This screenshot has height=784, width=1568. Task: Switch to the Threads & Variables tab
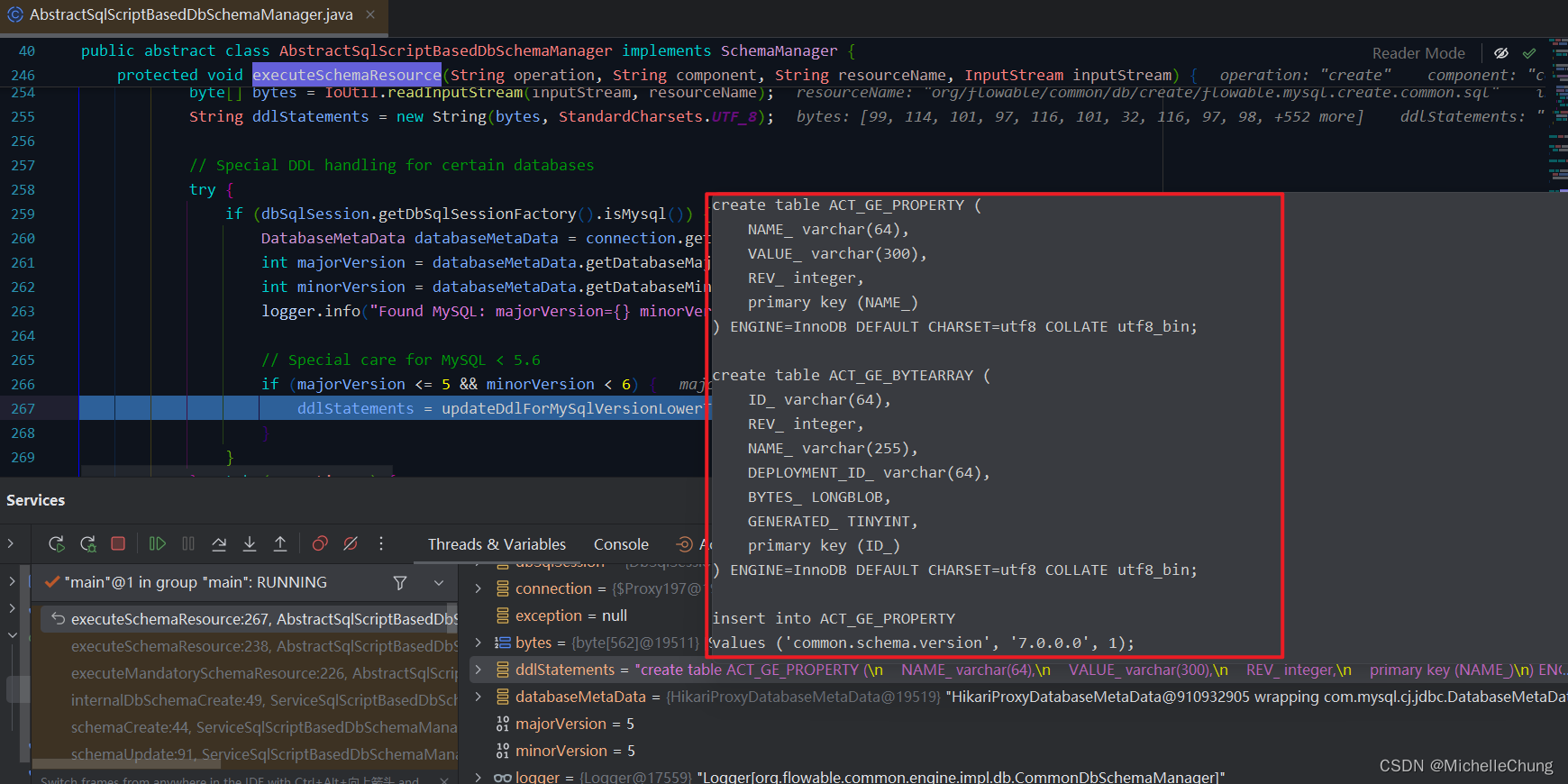click(497, 544)
